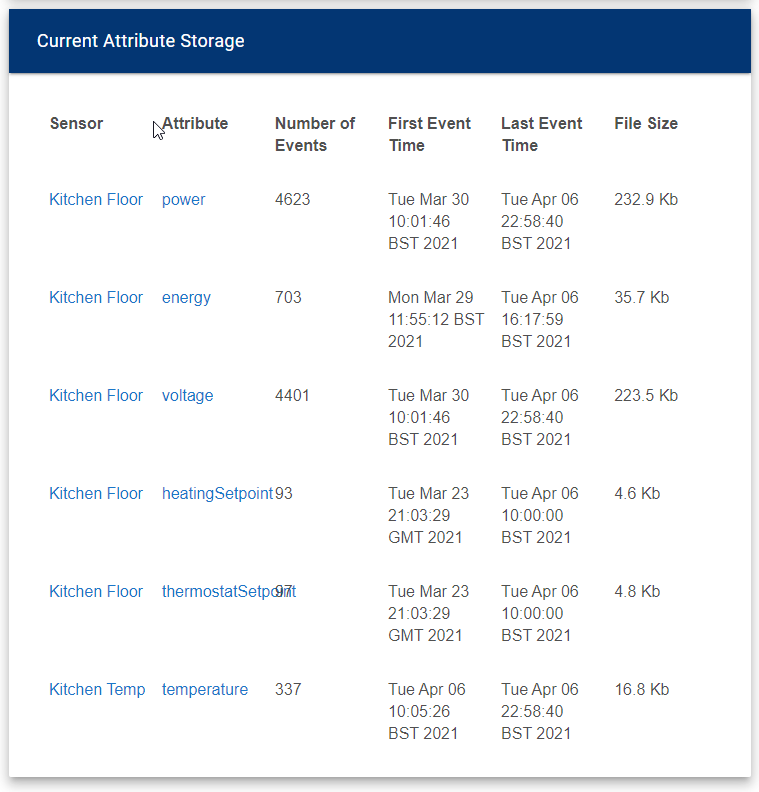Click the File Size column header
The width and height of the screenshot is (759, 792).
point(645,123)
